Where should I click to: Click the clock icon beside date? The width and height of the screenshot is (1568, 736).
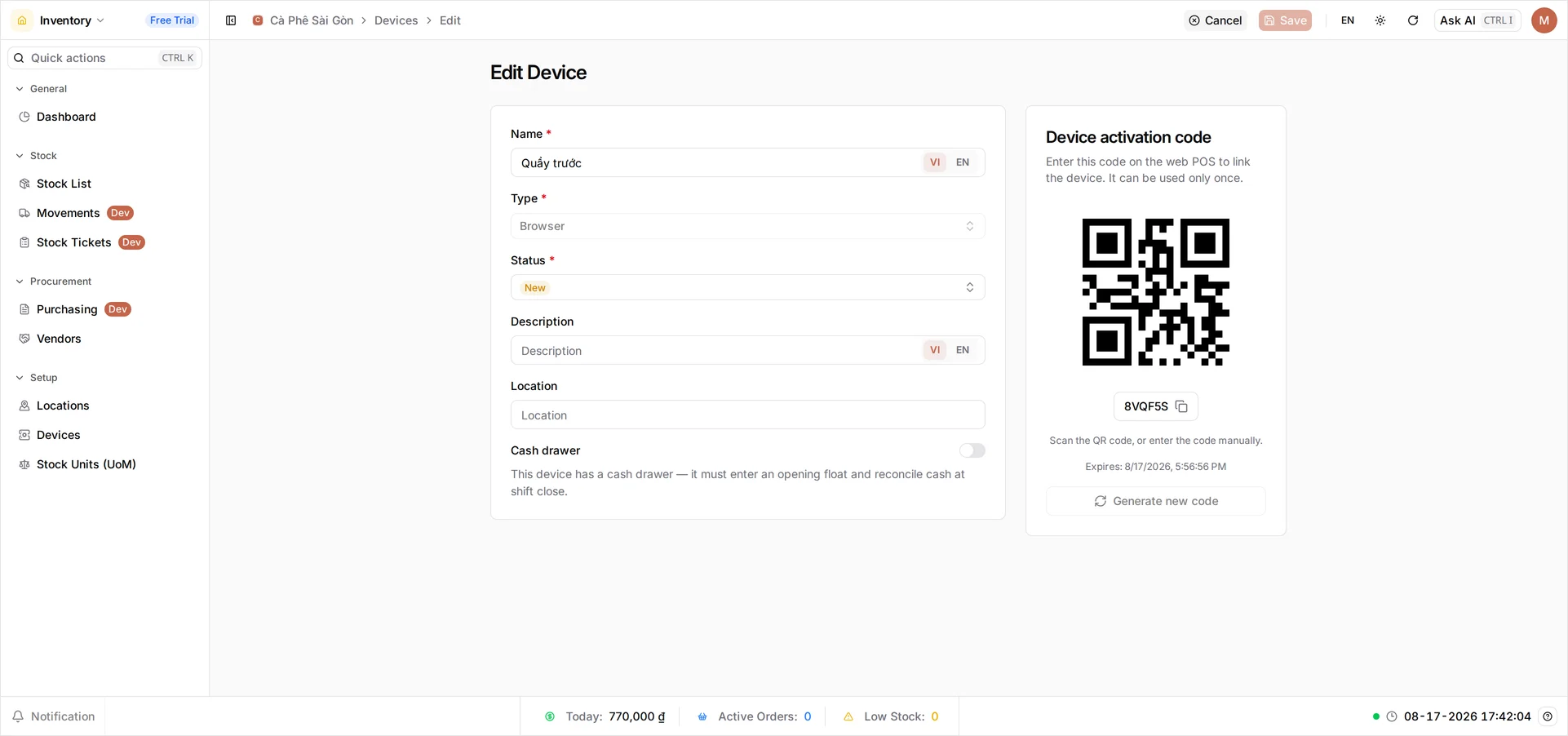(1392, 716)
